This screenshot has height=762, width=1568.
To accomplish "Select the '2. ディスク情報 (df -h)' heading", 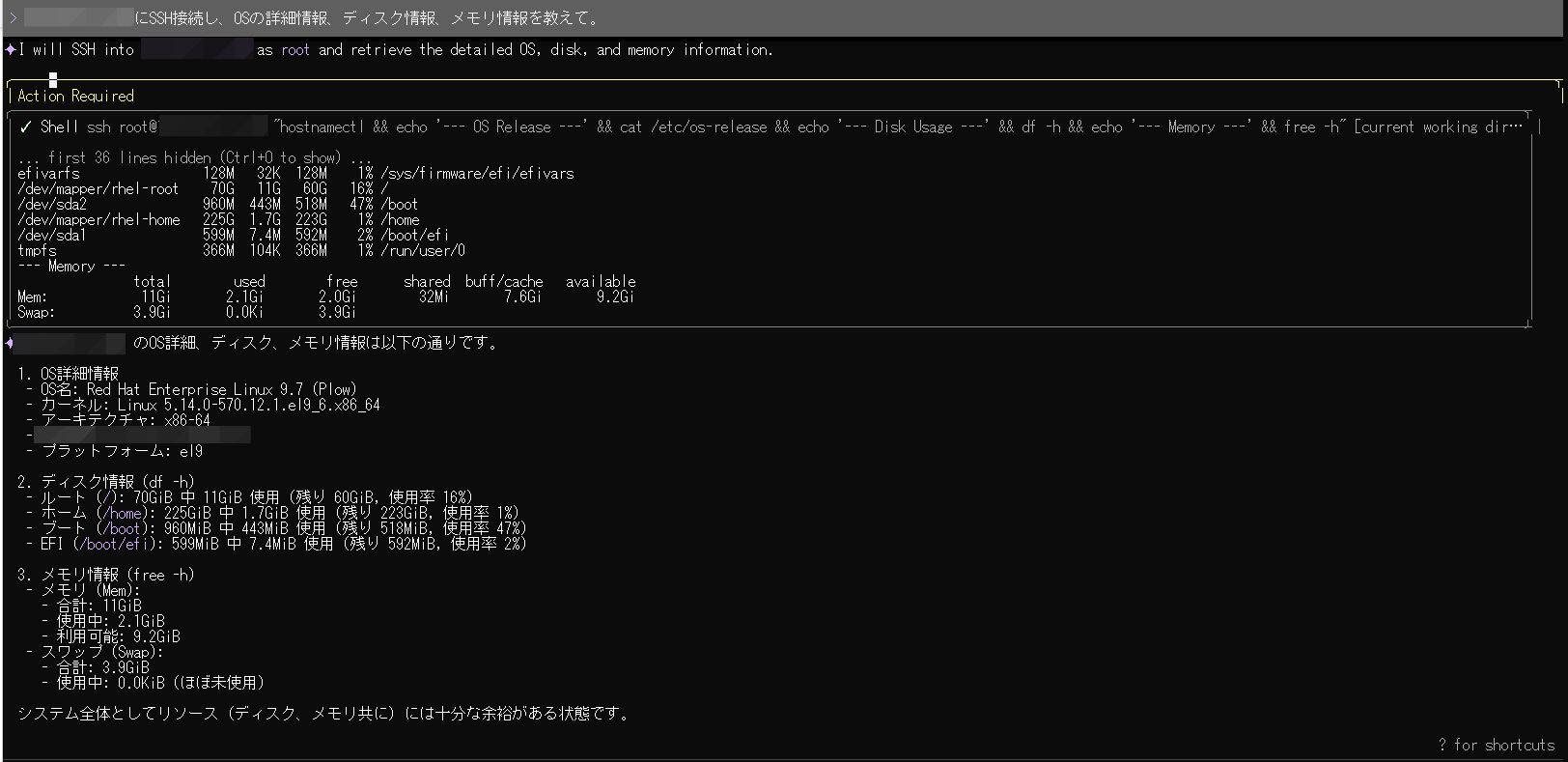I will pos(106,481).
